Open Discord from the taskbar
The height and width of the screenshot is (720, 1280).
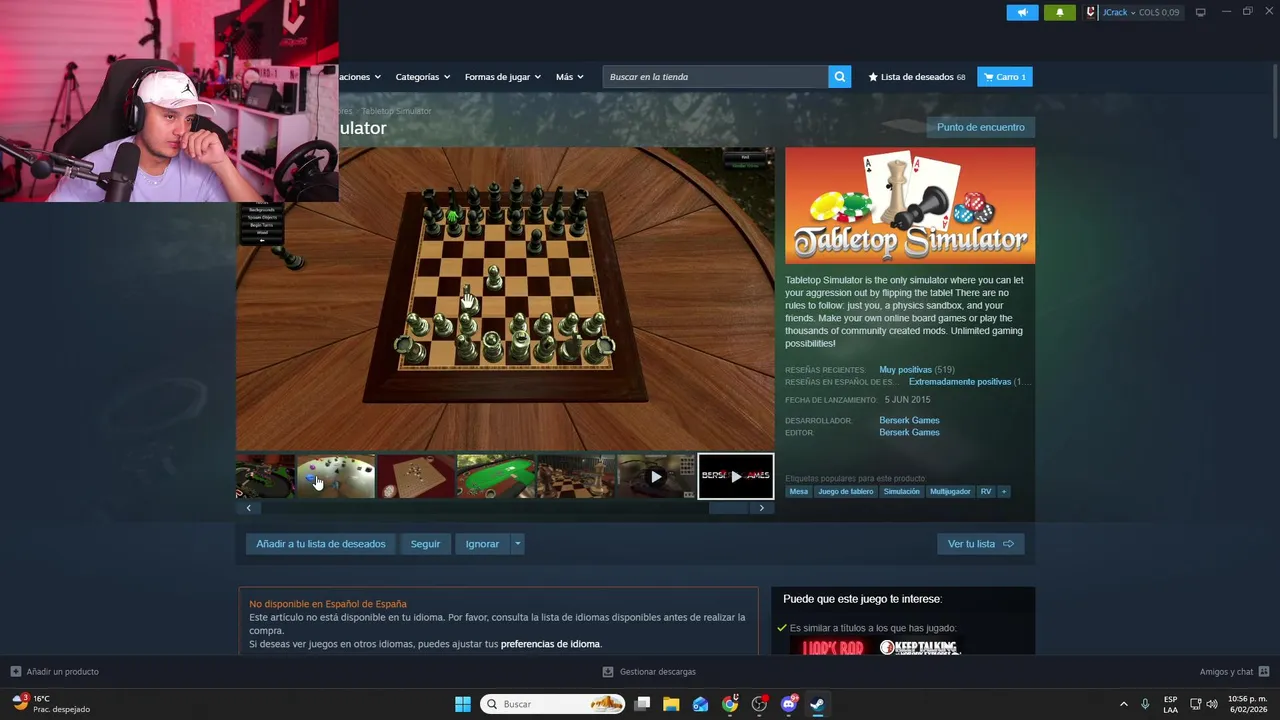click(789, 704)
